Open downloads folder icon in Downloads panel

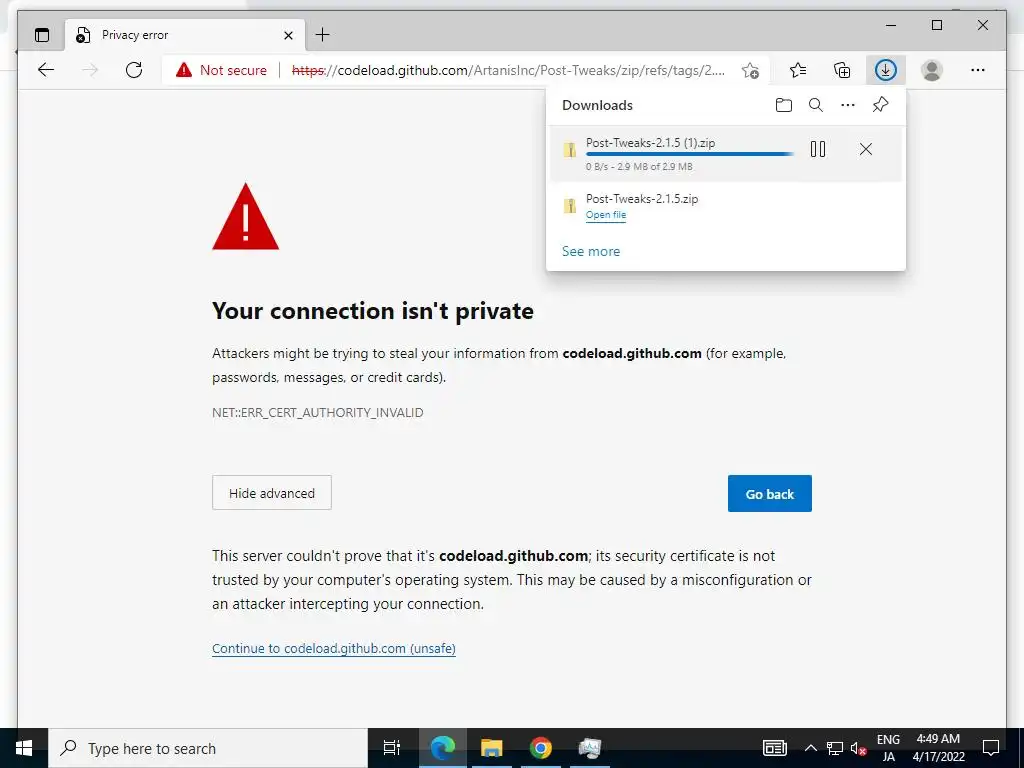pos(784,105)
